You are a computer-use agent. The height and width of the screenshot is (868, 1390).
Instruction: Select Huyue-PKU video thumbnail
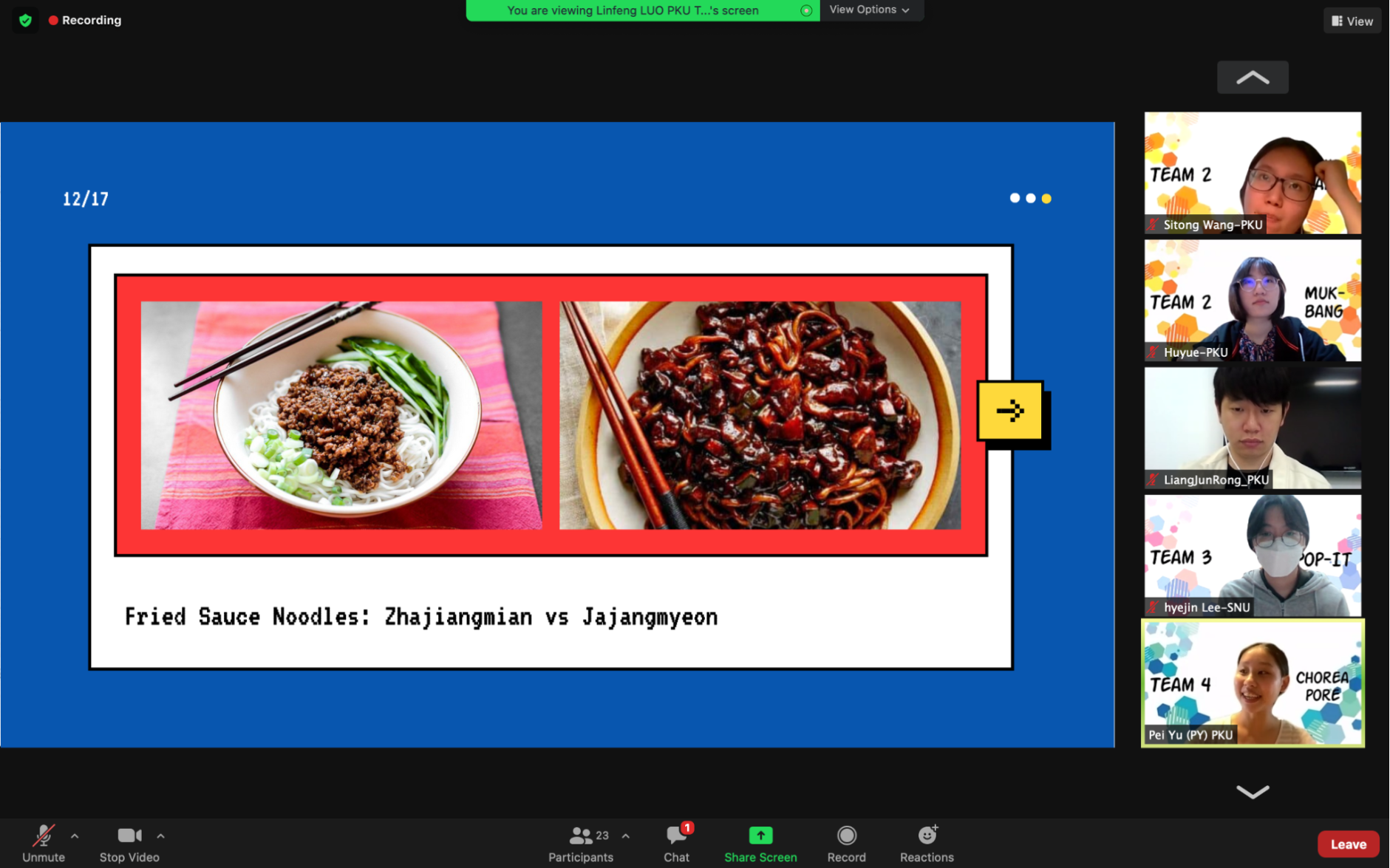(1253, 301)
